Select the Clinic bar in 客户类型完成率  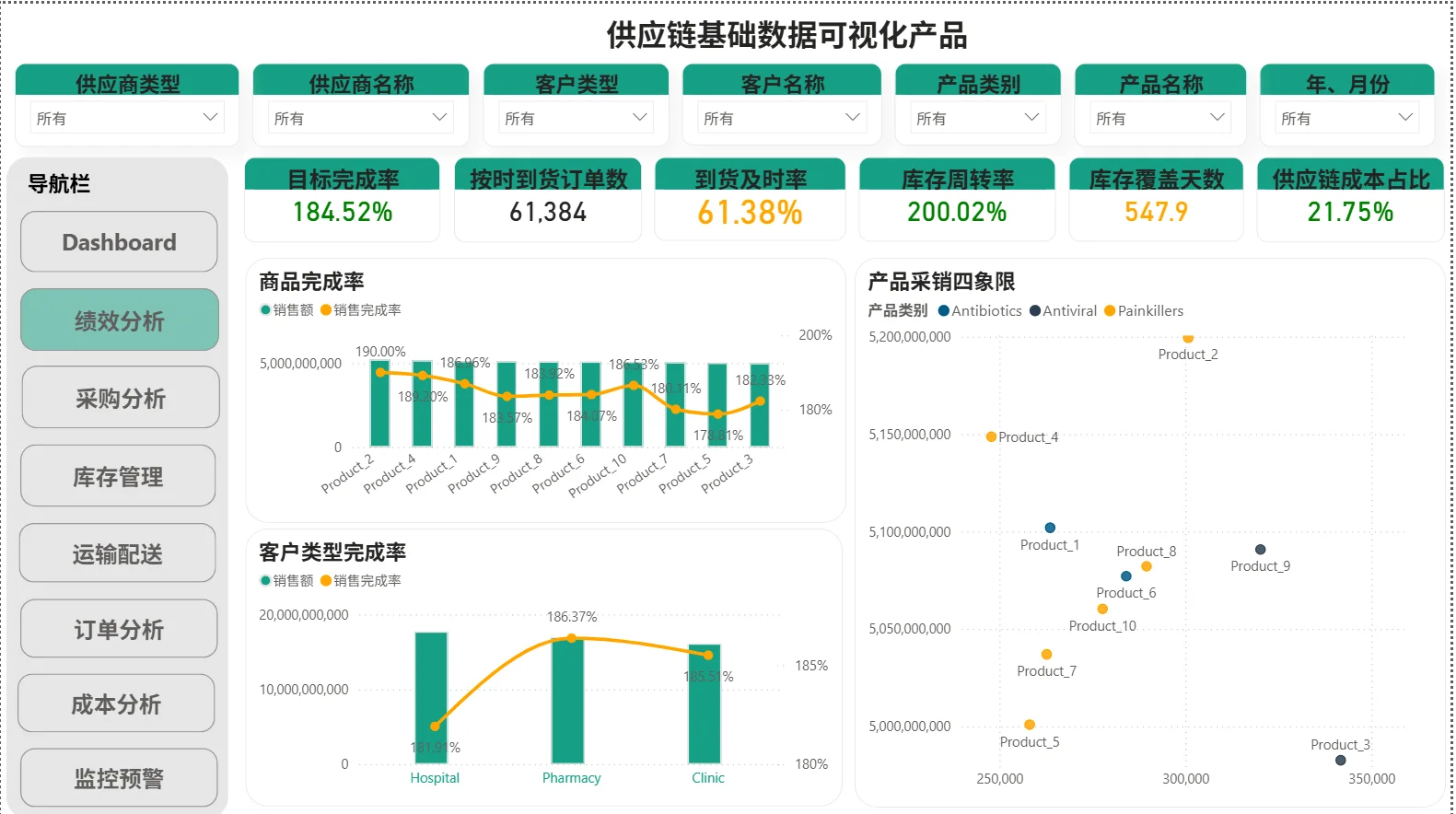tap(705, 704)
